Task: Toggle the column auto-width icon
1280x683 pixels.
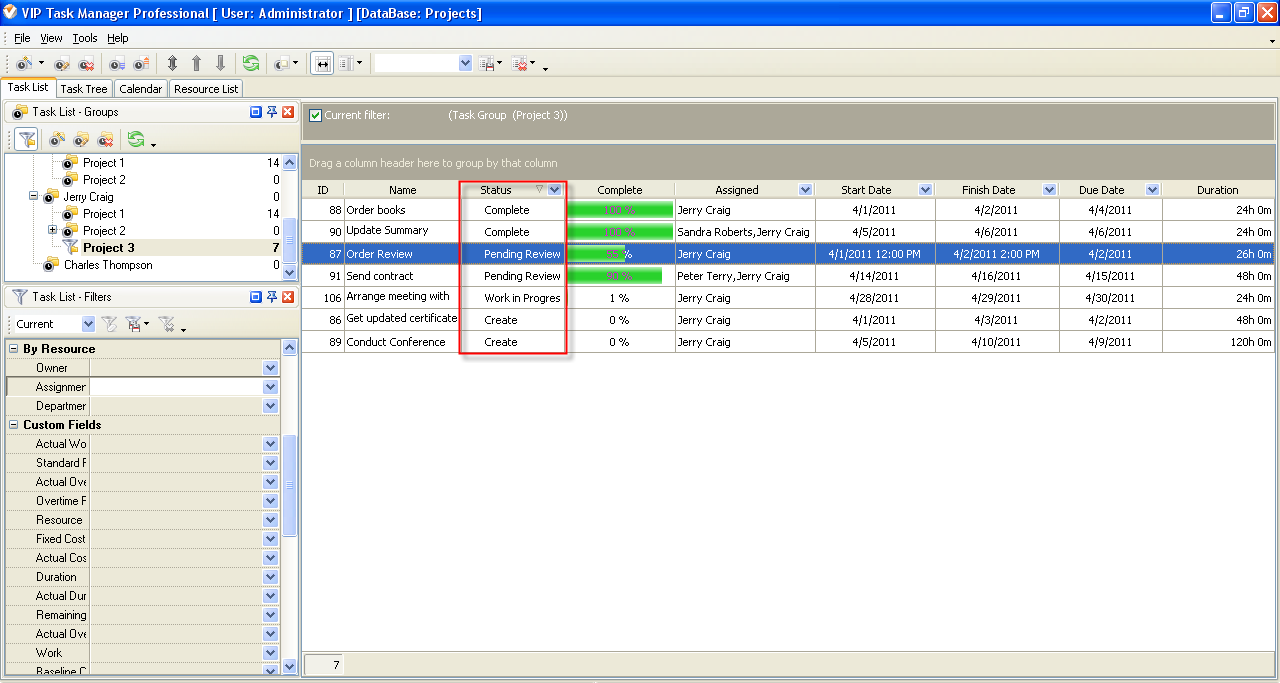Action: 322,63
